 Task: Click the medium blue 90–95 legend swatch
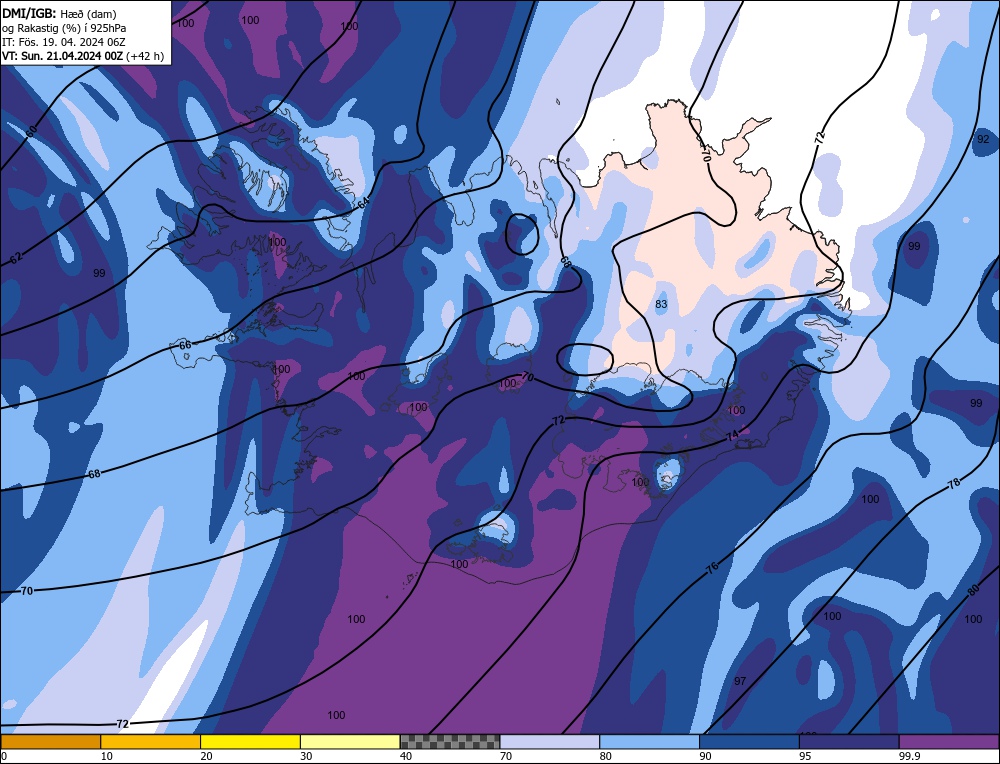click(749, 741)
